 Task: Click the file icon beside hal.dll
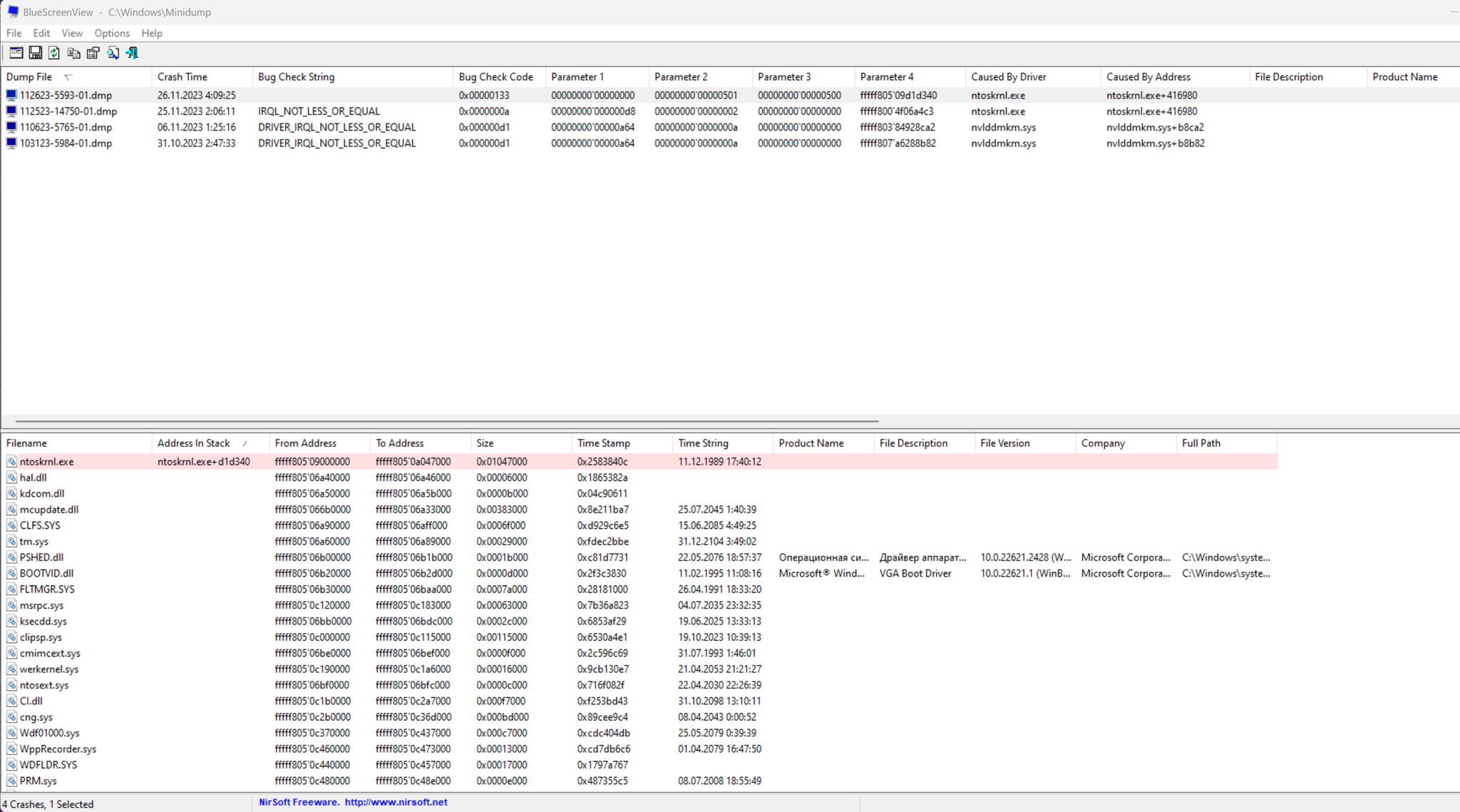(x=11, y=478)
